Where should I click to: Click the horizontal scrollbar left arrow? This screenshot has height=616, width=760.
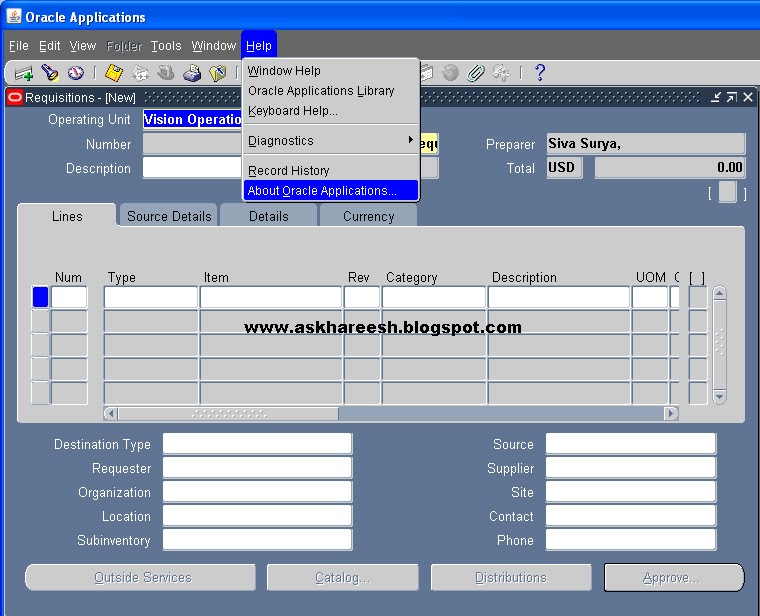click(x=111, y=413)
